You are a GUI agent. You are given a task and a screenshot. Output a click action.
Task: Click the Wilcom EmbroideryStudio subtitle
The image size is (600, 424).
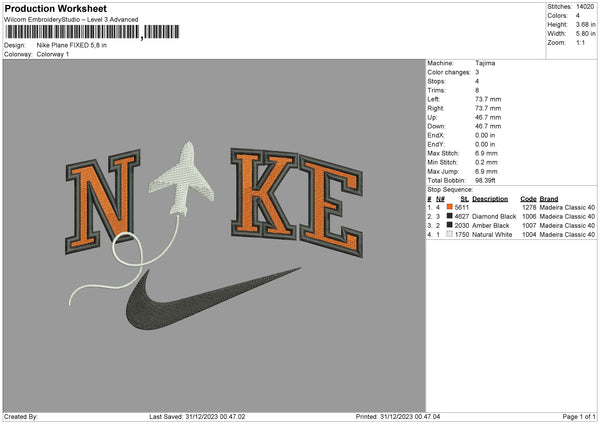point(71,20)
